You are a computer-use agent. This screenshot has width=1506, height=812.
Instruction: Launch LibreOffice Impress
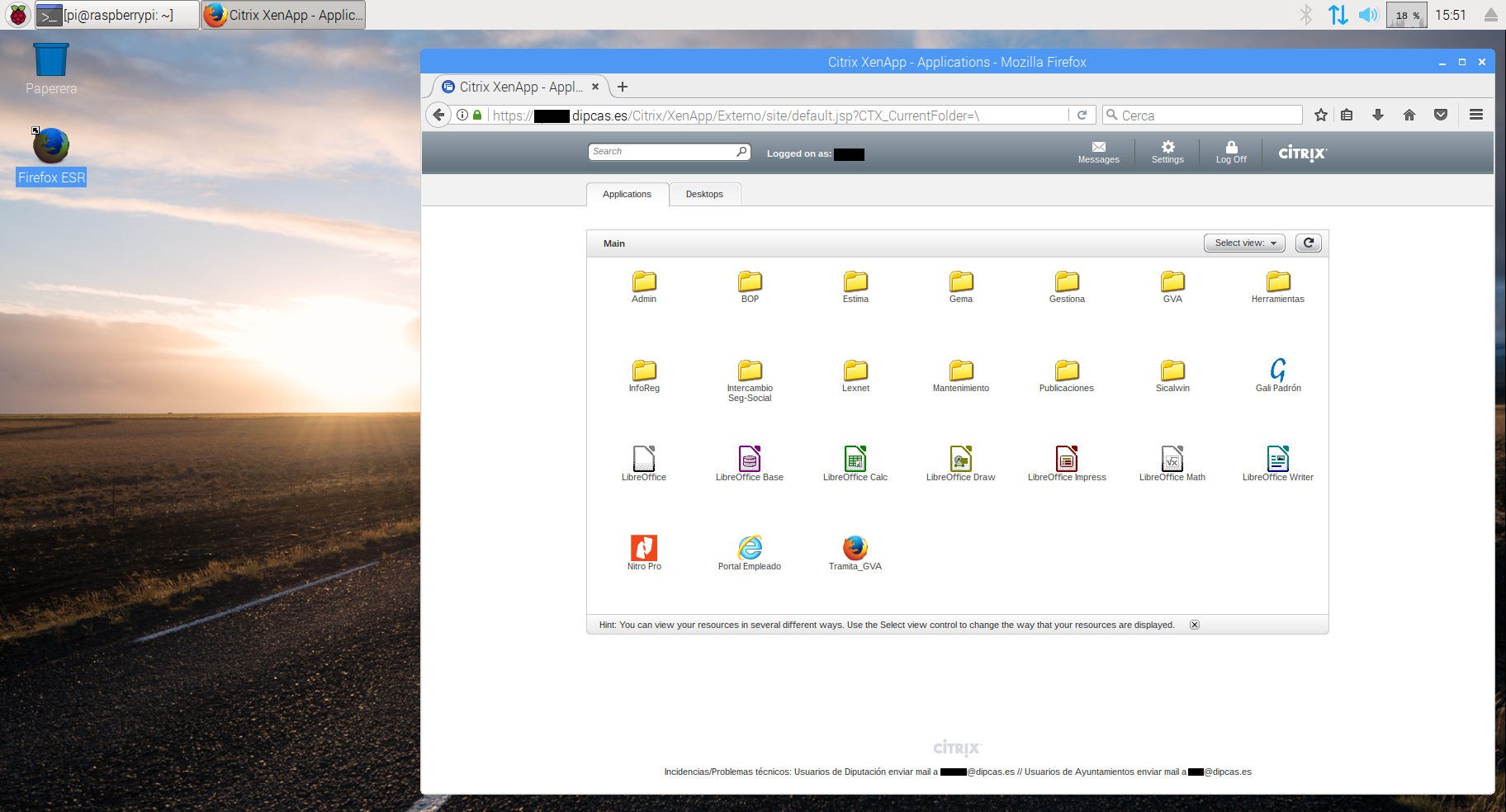point(1067,464)
